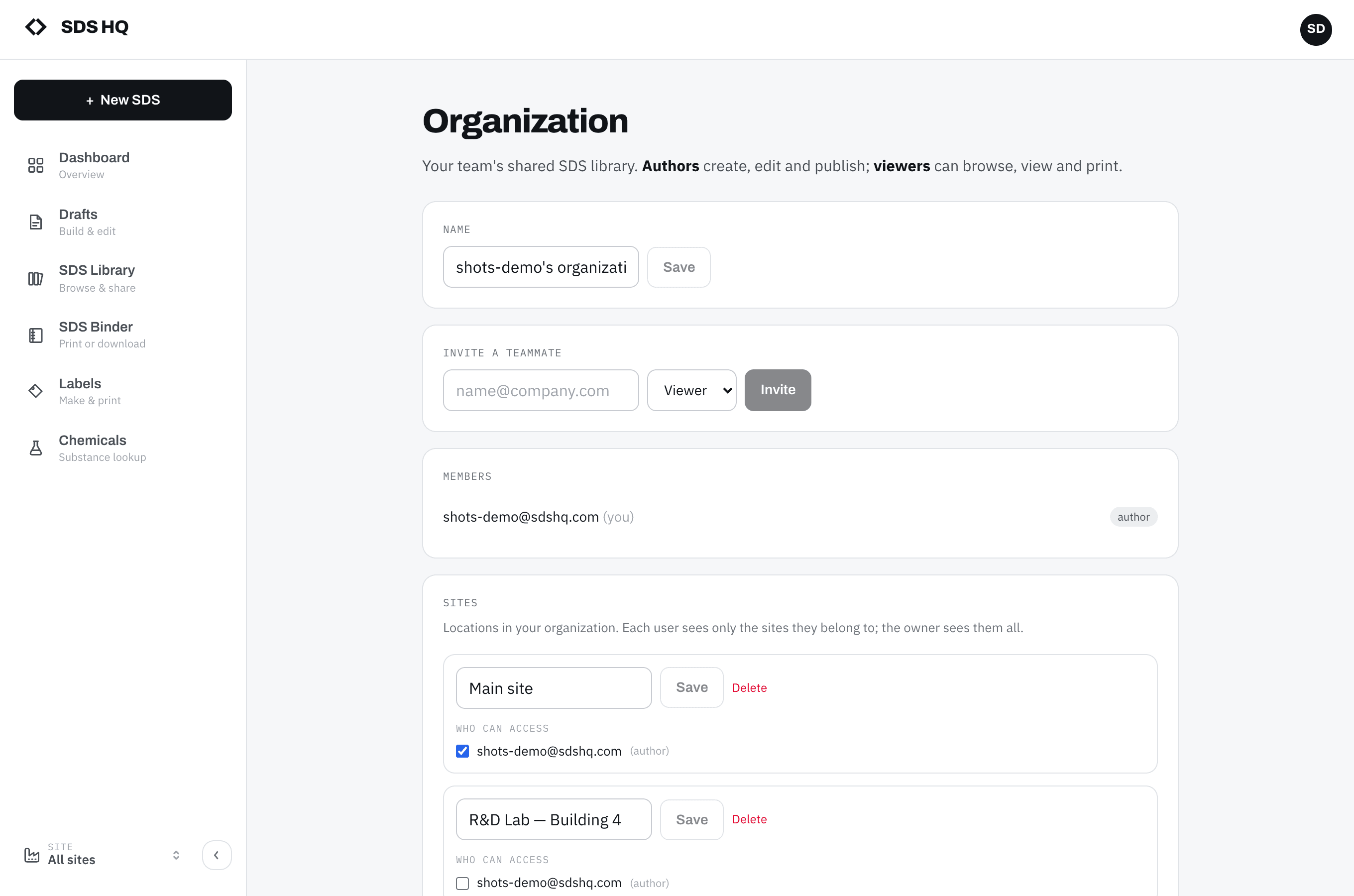
Task: Click the Labels tag icon
Action: click(35, 391)
